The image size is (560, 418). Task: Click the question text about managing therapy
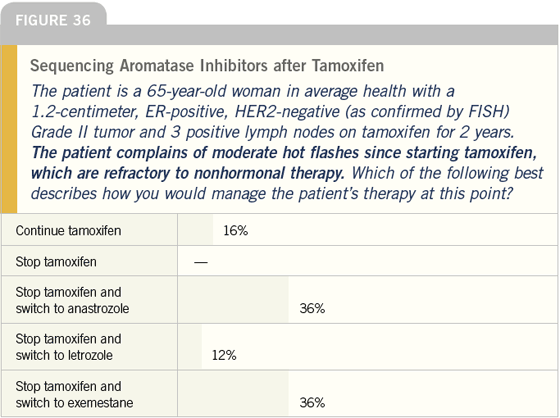click(x=287, y=183)
